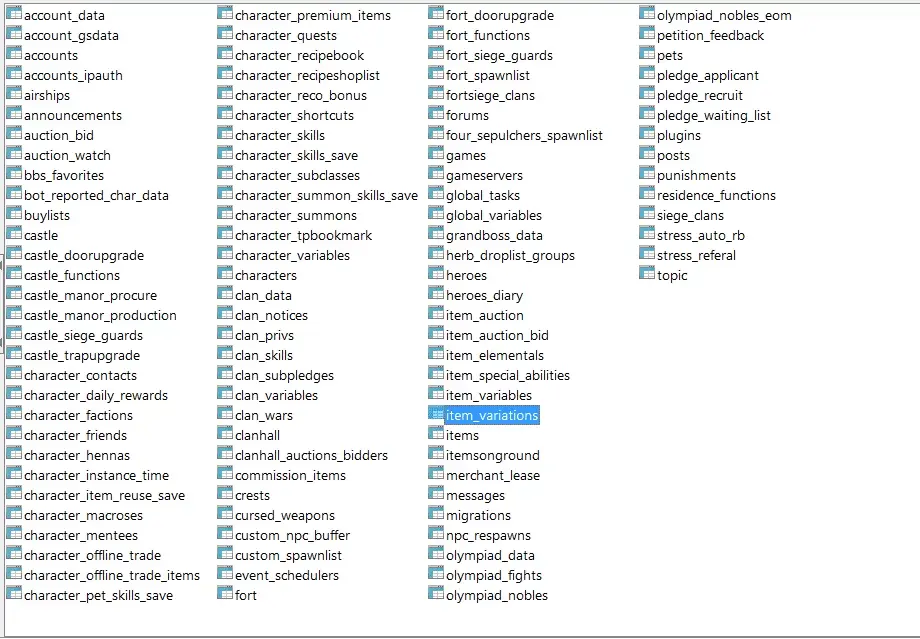The height and width of the screenshot is (639, 920).
Task: Select the pledge_waiting_list table name
Action: coord(714,116)
